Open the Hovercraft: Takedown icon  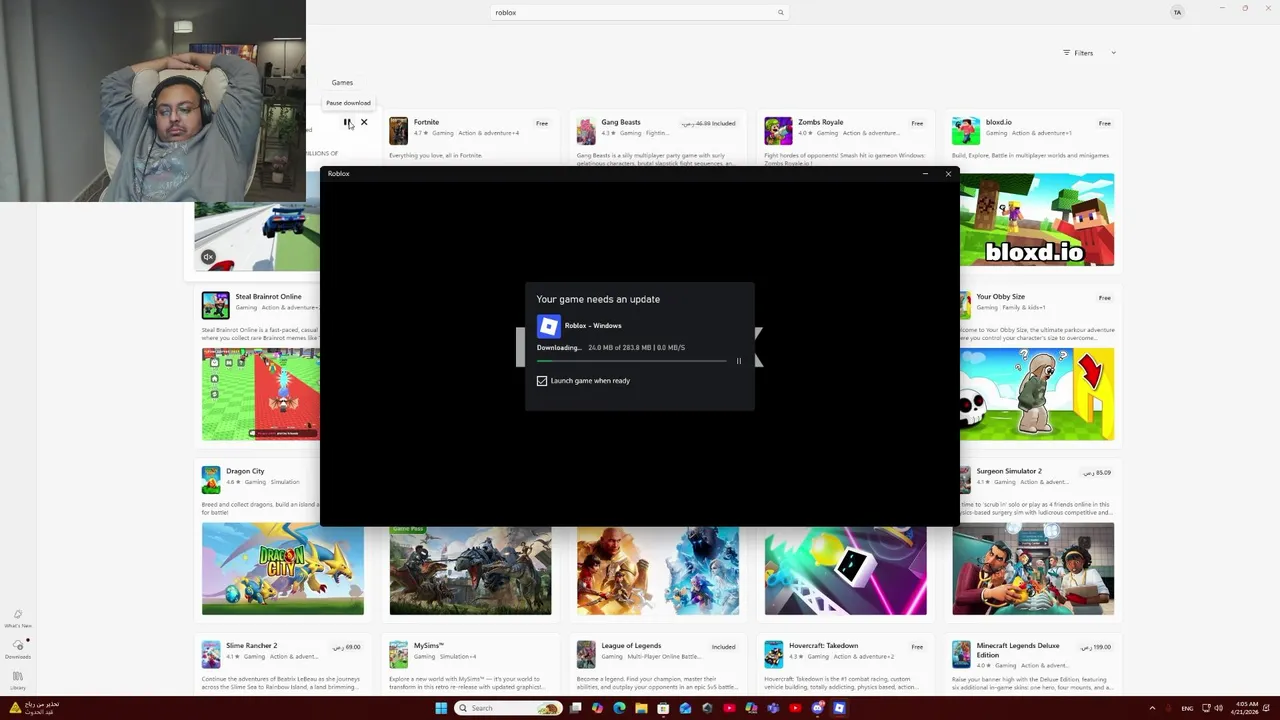pos(774,655)
